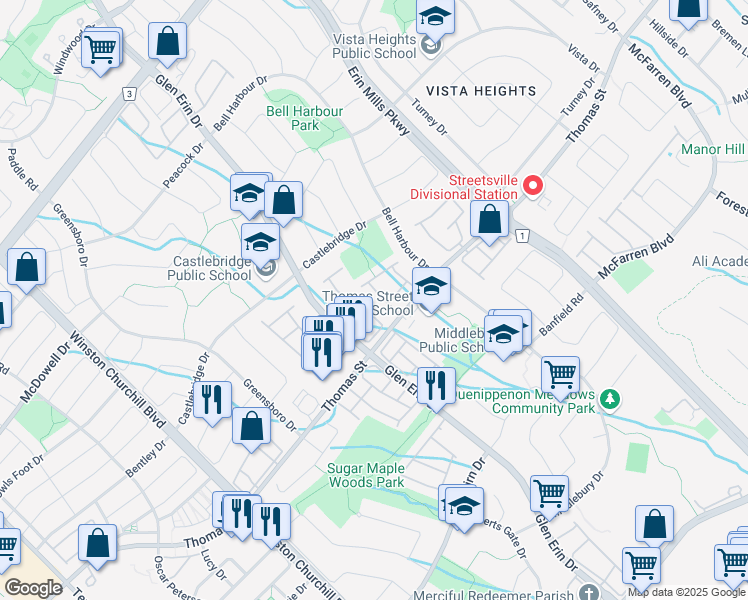748x600 pixels.
Task: Click the restaurant marker on Glen Erin Dr
Action: tap(435, 386)
